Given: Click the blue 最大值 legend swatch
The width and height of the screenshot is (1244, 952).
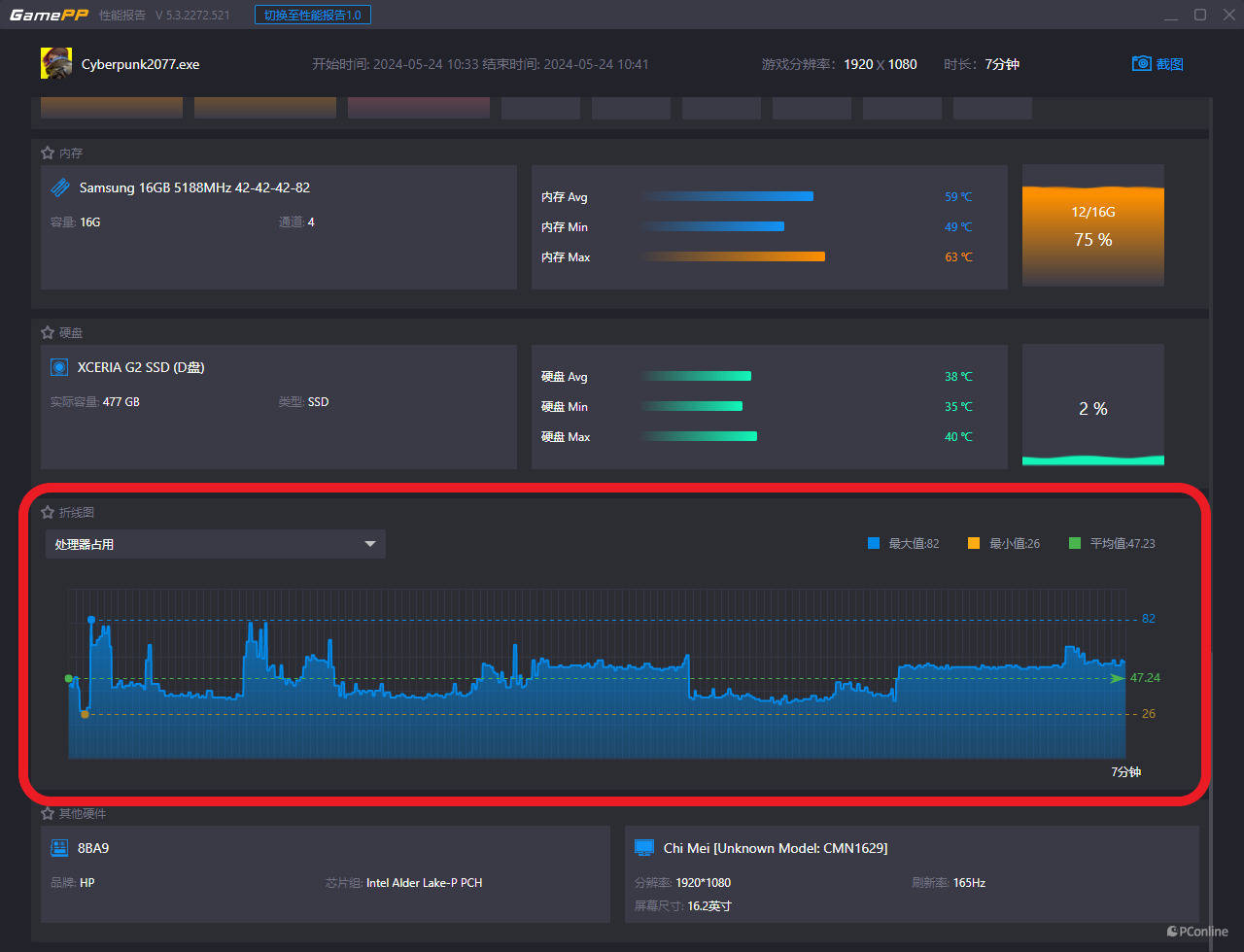Looking at the screenshot, I should [874, 543].
